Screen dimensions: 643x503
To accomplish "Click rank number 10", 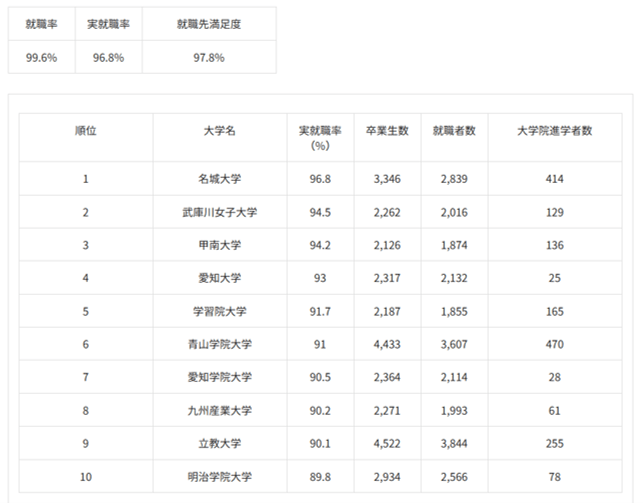I will (86, 477).
